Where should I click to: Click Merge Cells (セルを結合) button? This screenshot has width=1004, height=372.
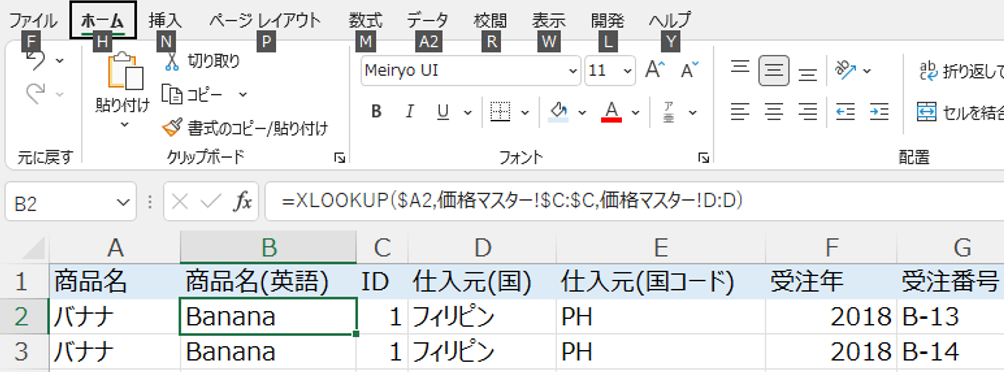pyautogui.click(x=960, y=112)
